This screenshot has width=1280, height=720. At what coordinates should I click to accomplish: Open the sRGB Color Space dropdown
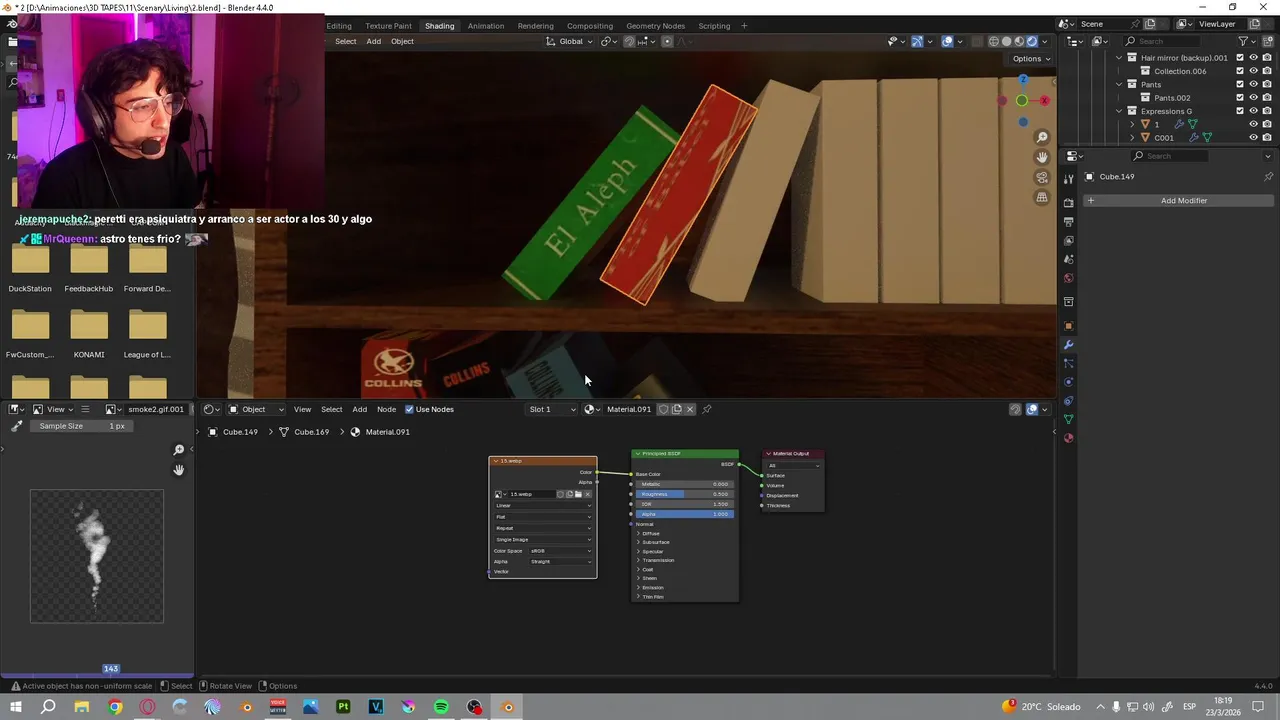(x=560, y=551)
